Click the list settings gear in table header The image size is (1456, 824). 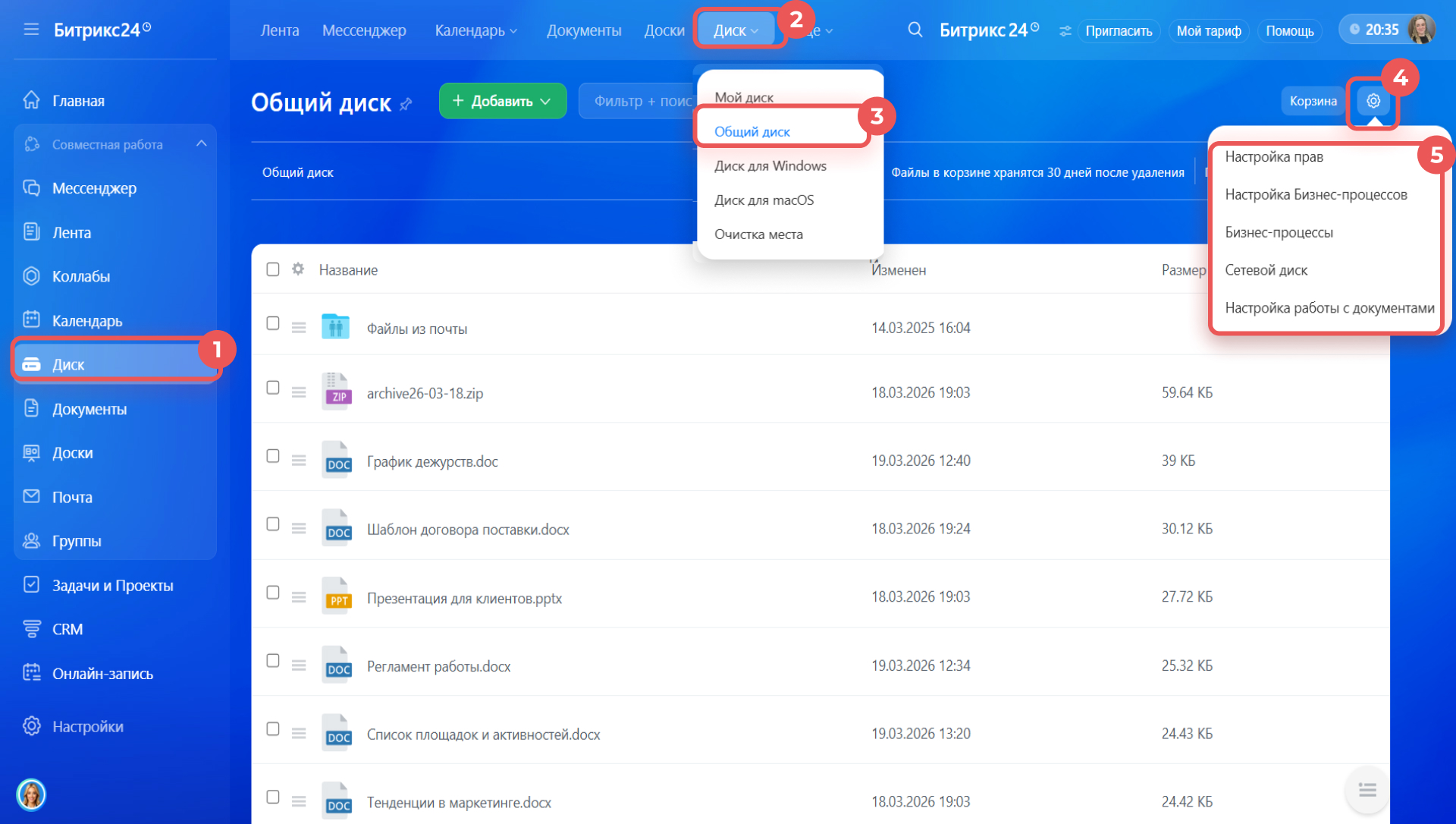(298, 269)
